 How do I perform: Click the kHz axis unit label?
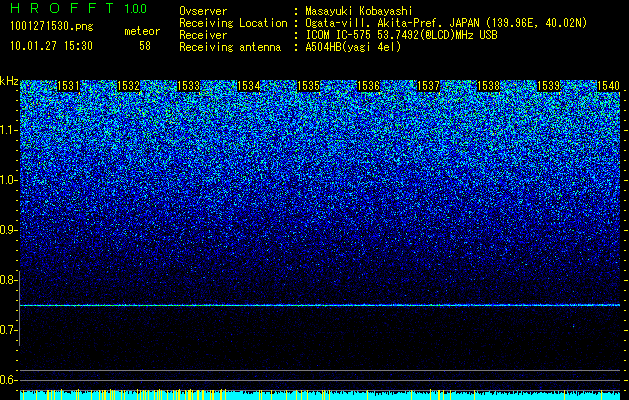tap(9, 81)
